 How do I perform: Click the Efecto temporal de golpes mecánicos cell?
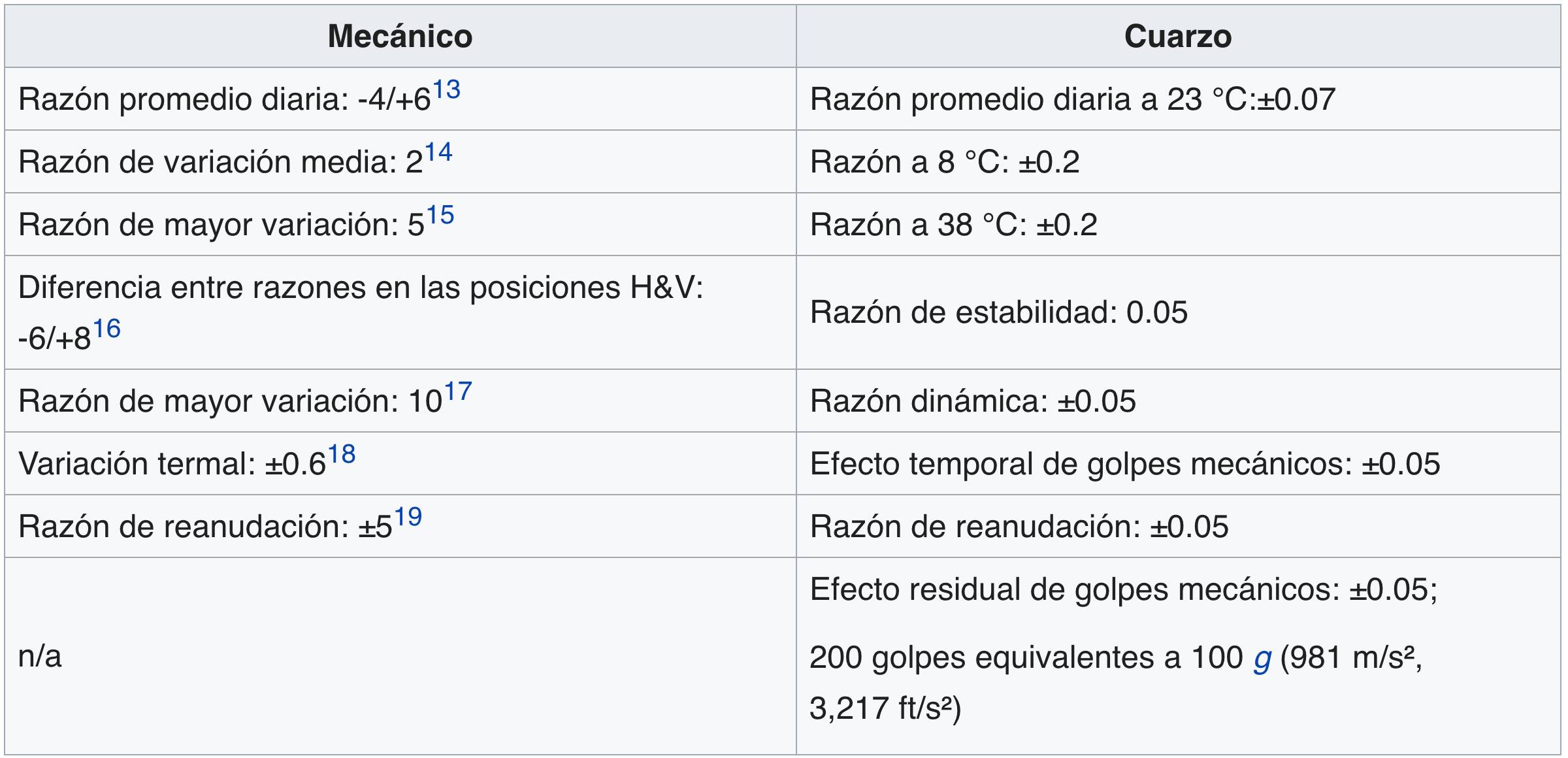[1124, 464]
